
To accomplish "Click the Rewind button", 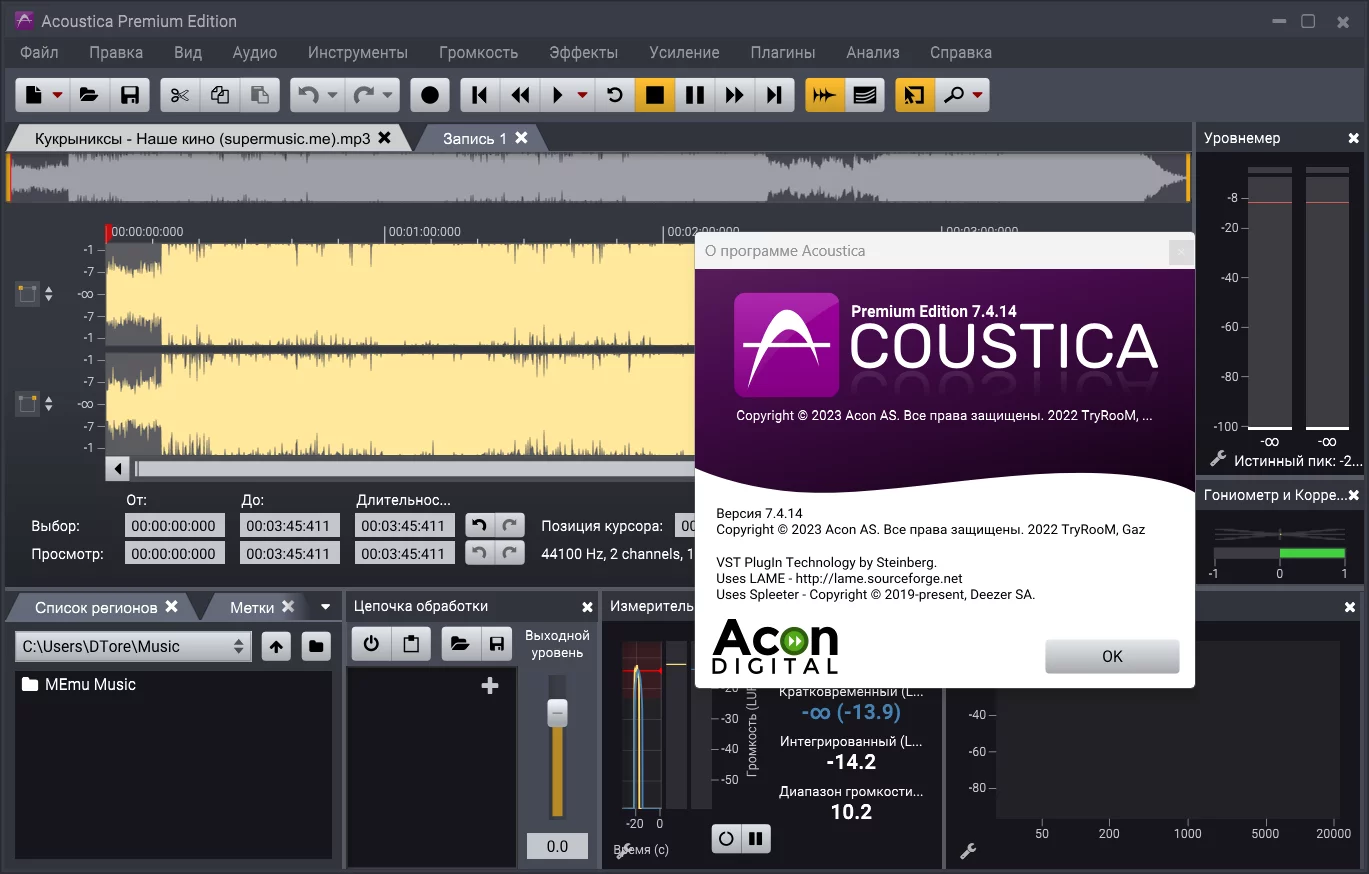I will 520,95.
